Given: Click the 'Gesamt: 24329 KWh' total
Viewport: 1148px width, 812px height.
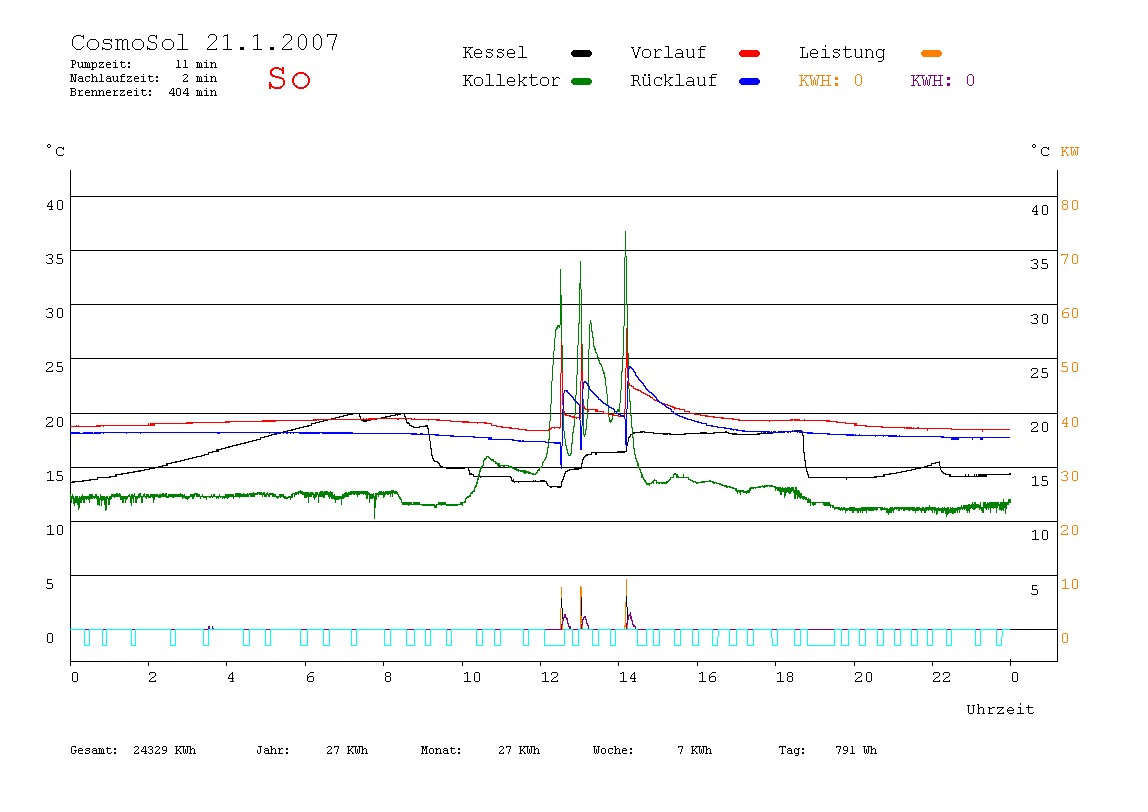Looking at the screenshot, I should coord(133,750).
